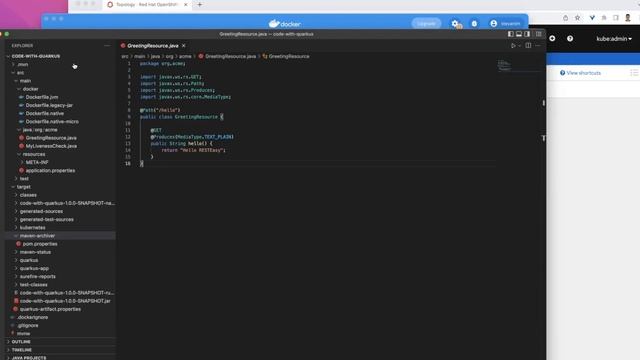
Task: Toggle primary sidebar layout icon in VS Code
Action: pyautogui.click(x=511, y=34)
